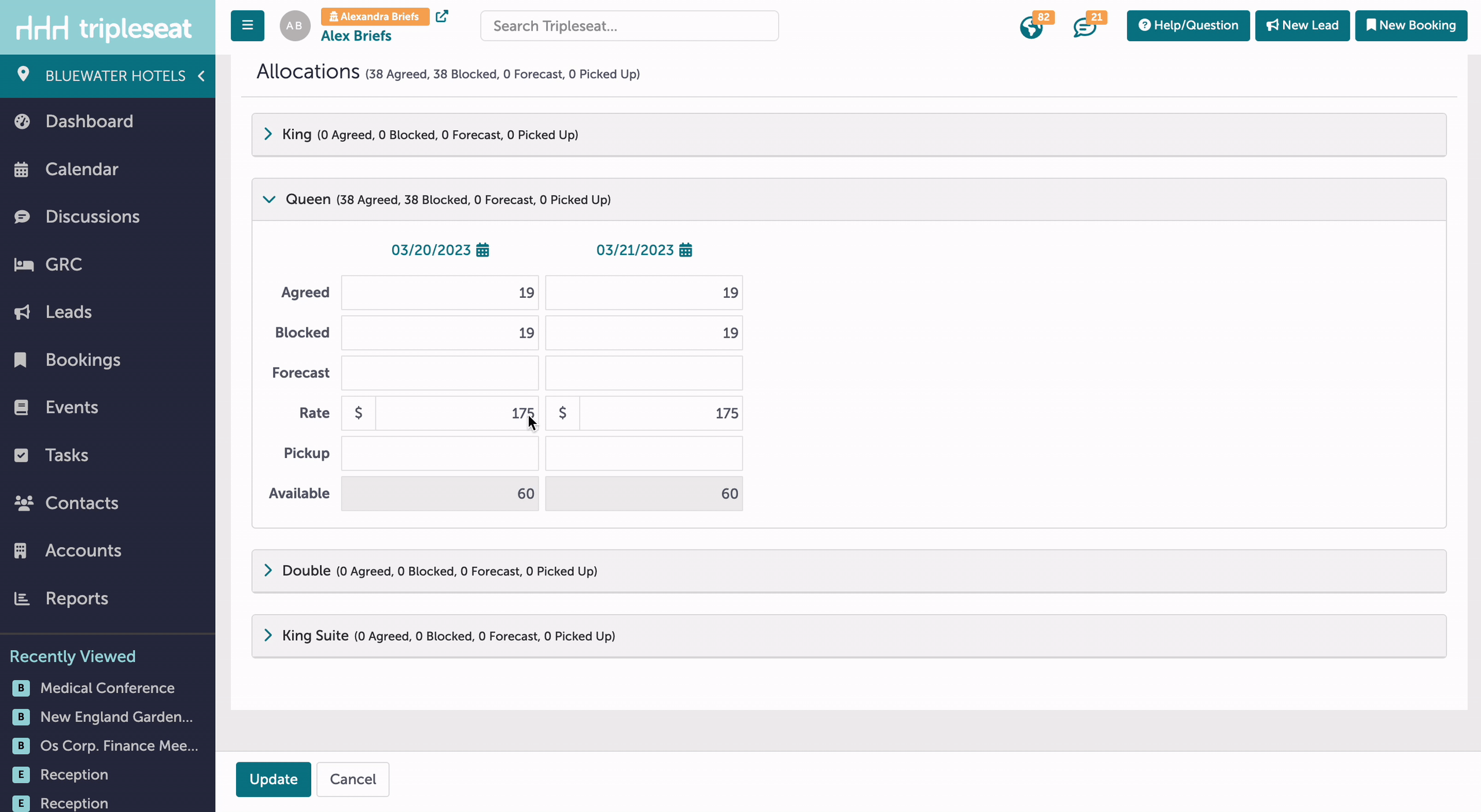Click the GRC bed icon
This screenshot has height=812, width=1481.
point(23,265)
